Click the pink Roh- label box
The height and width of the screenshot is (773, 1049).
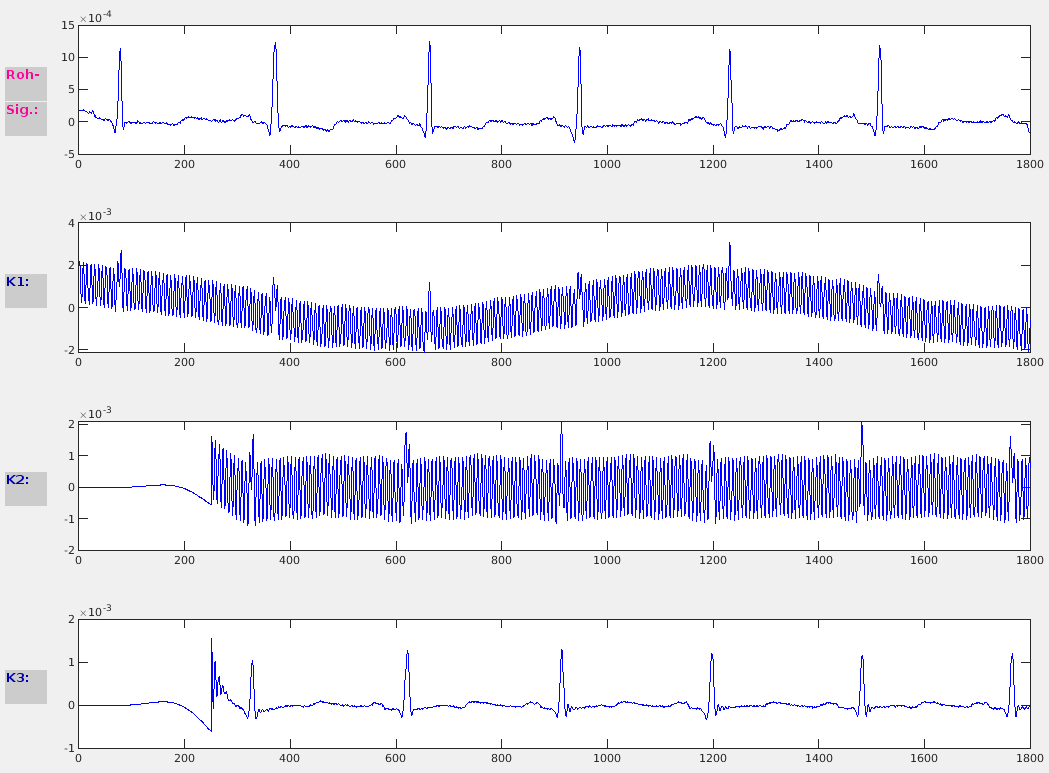pos(26,76)
